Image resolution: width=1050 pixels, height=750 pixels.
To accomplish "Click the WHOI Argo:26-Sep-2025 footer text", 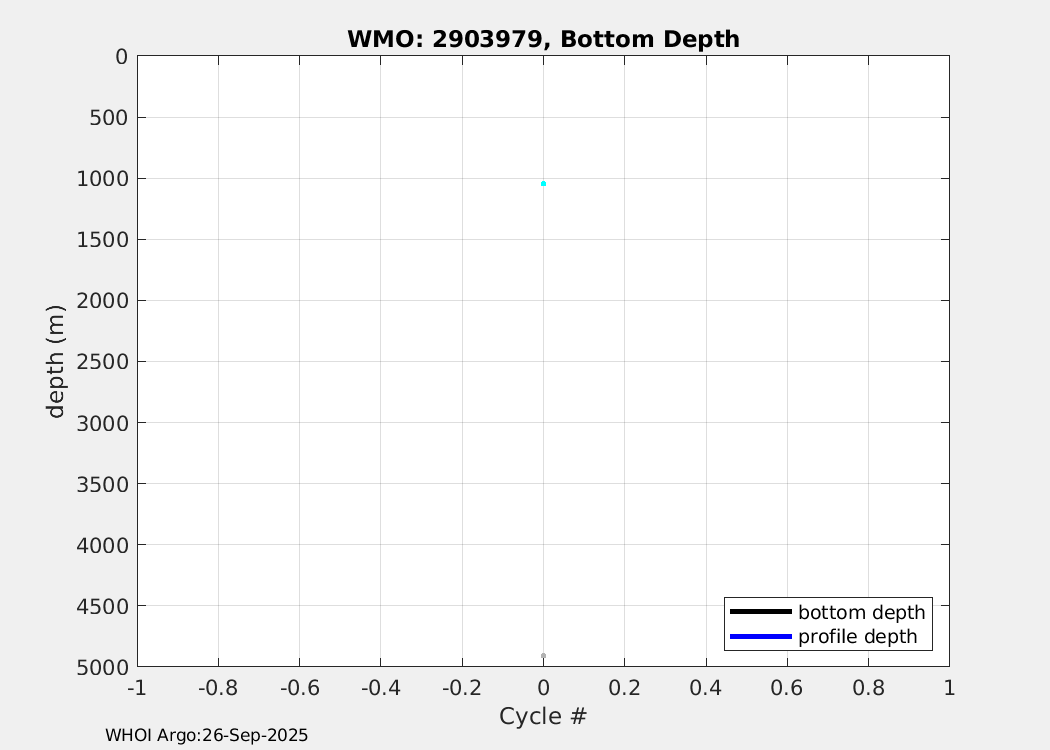I will click(207, 735).
